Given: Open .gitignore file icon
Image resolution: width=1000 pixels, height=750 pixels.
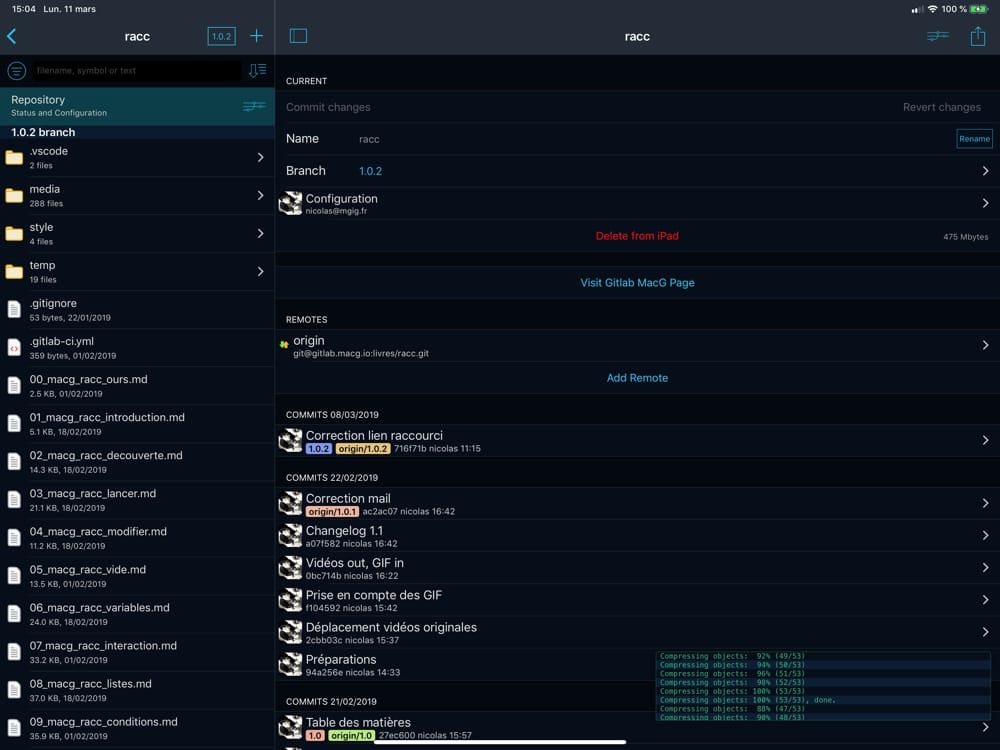Looking at the screenshot, I should point(14,309).
